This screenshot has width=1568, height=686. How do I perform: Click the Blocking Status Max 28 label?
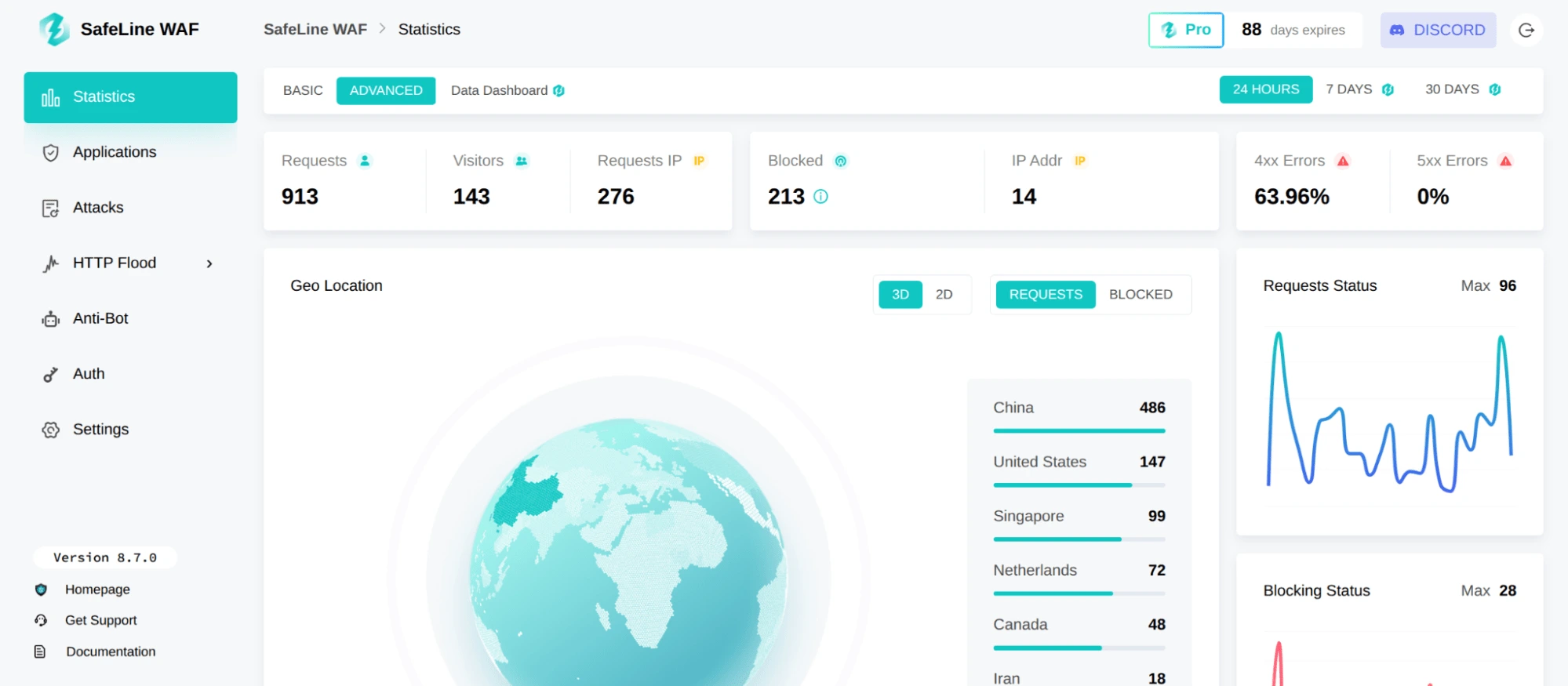pyautogui.click(x=1488, y=590)
